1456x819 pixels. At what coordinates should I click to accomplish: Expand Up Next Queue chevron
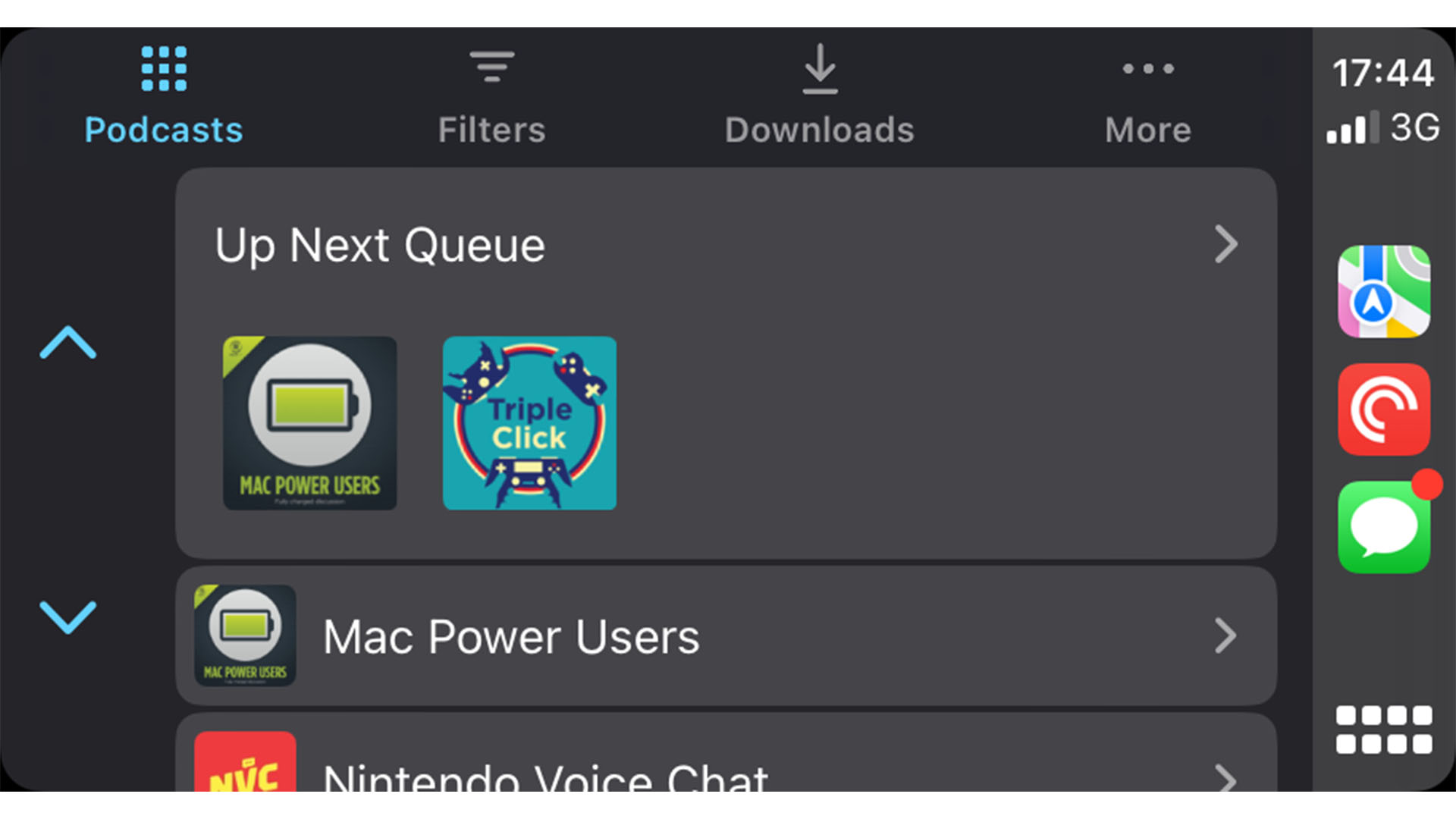point(1226,244)
